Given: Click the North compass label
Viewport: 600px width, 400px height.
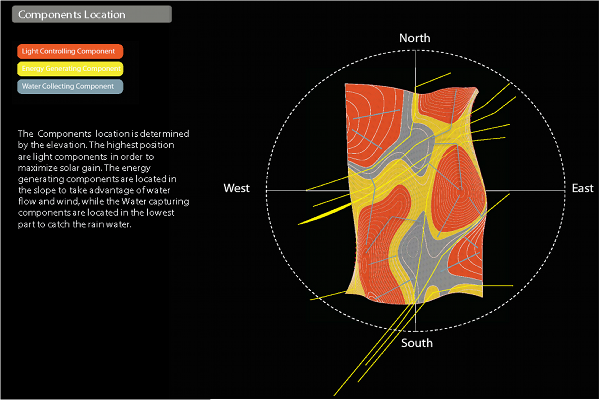Looking at the screenshot, I should [x=415, y=38].
